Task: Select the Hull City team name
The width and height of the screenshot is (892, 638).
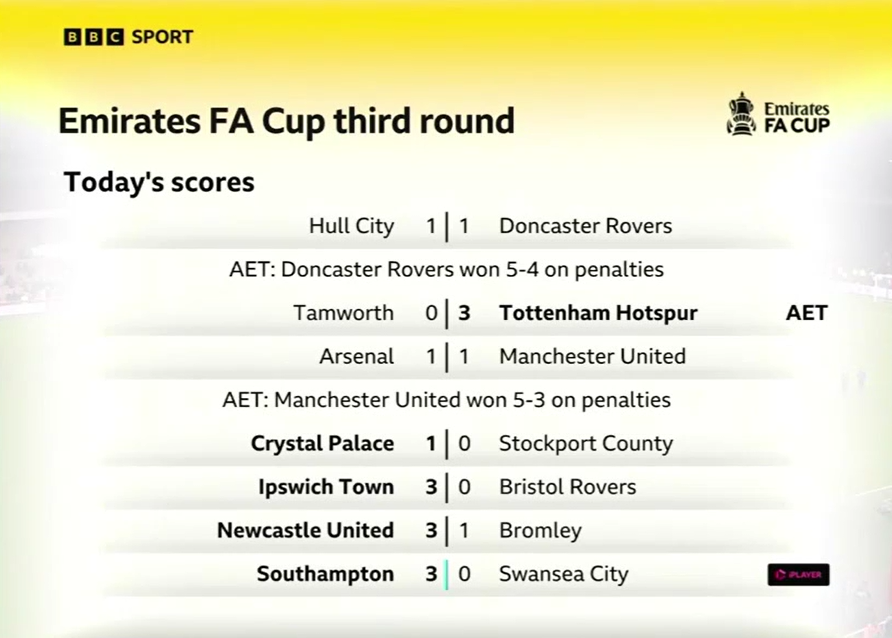Action: click(x=352, y=226)
